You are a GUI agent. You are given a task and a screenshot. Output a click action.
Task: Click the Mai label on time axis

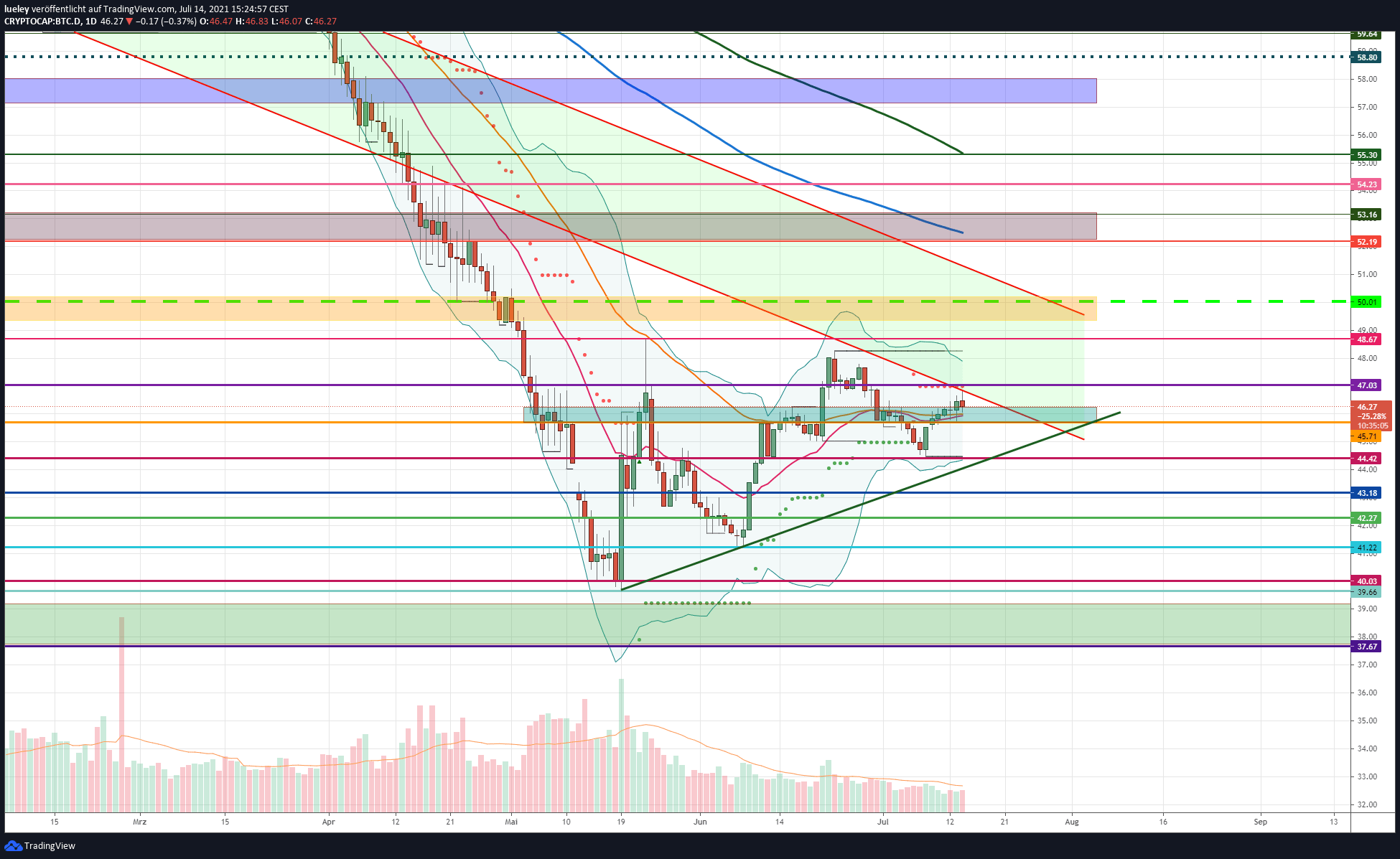[x=511, y=822]
